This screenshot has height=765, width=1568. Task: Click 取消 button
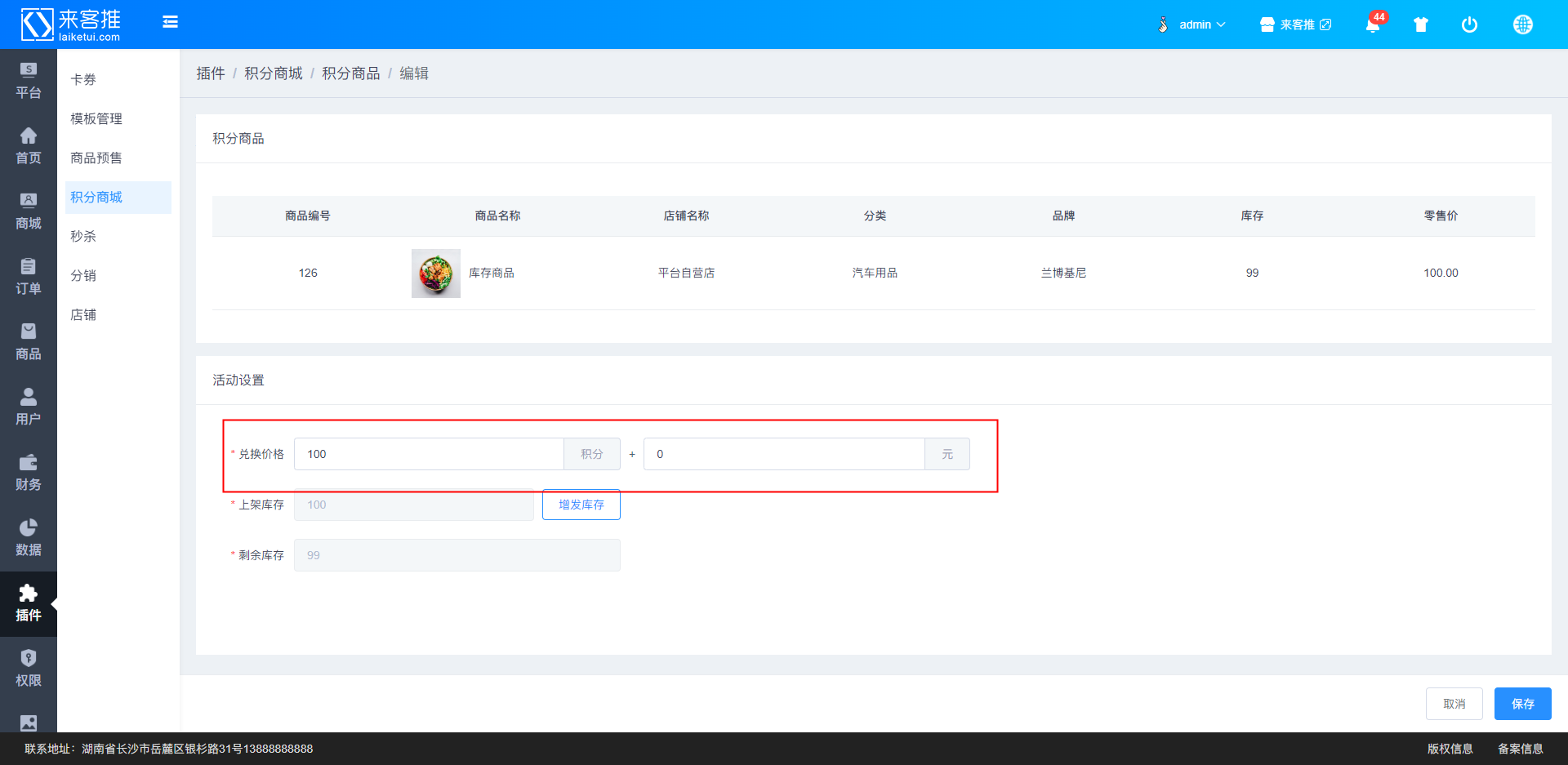point(1454,704)
